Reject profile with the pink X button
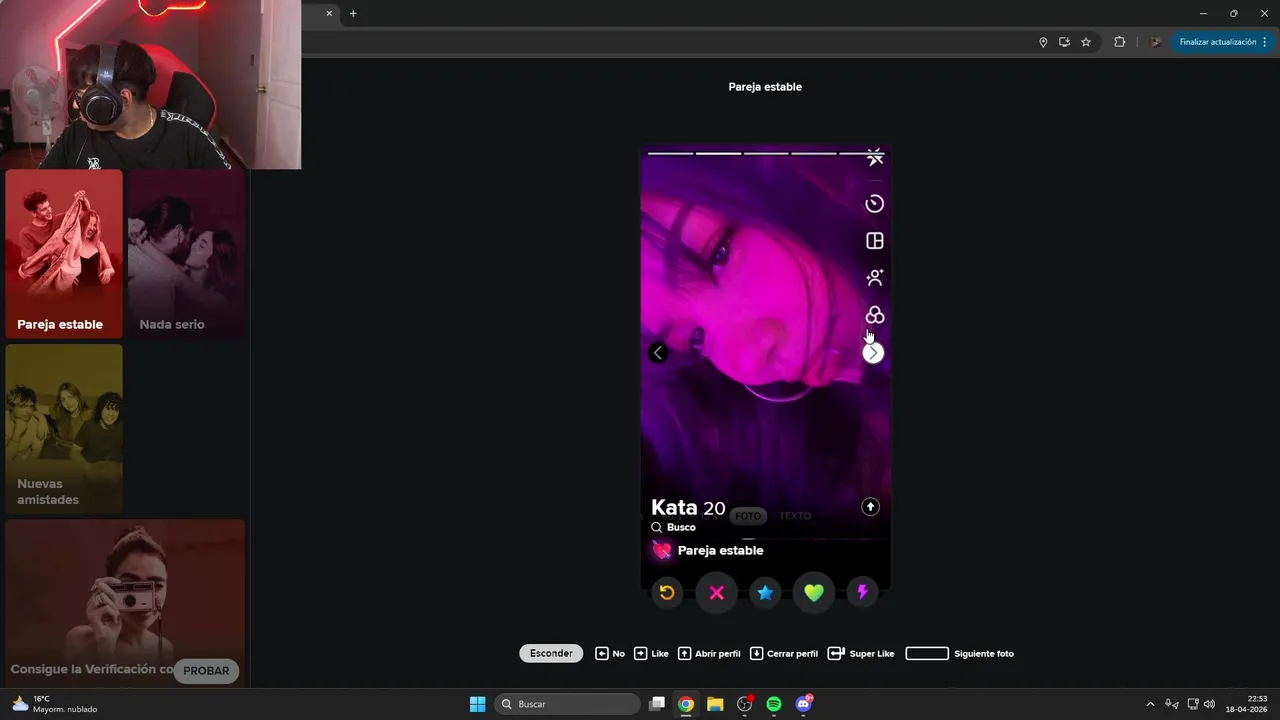This screenshot has width=1280, height=720. click(x=716, y=593)
